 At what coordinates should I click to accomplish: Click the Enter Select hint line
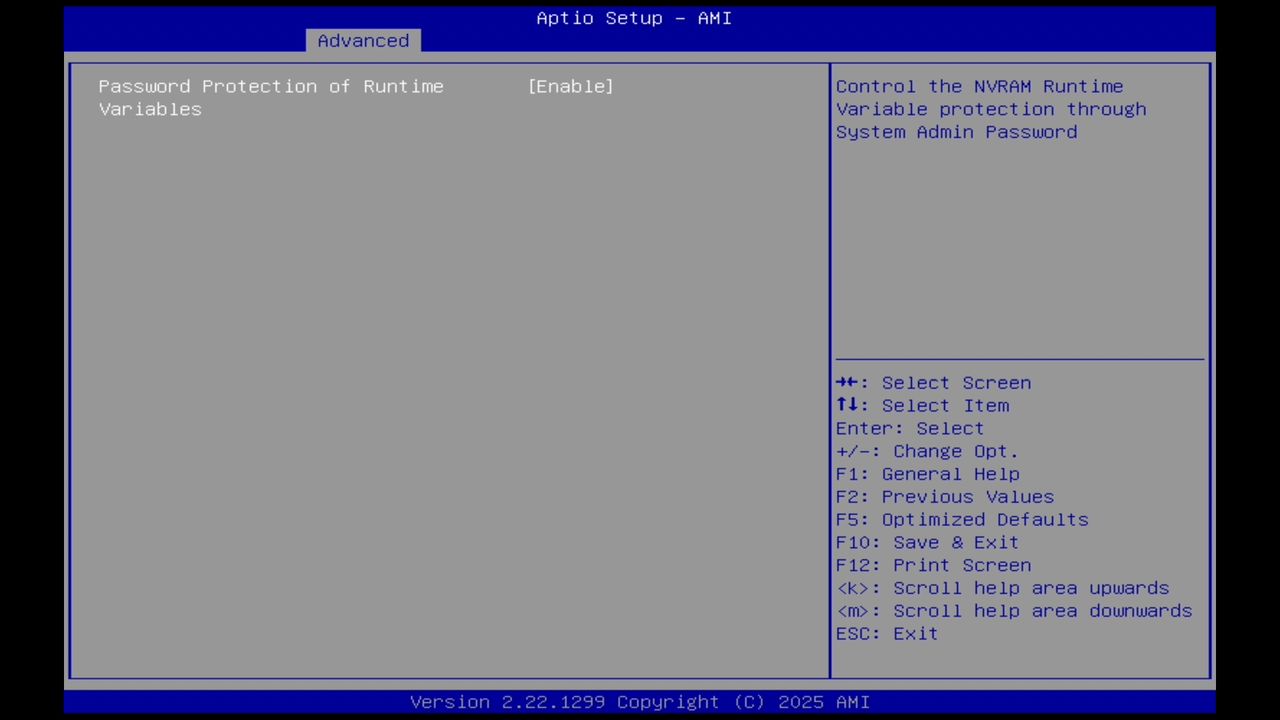point(909,428)
